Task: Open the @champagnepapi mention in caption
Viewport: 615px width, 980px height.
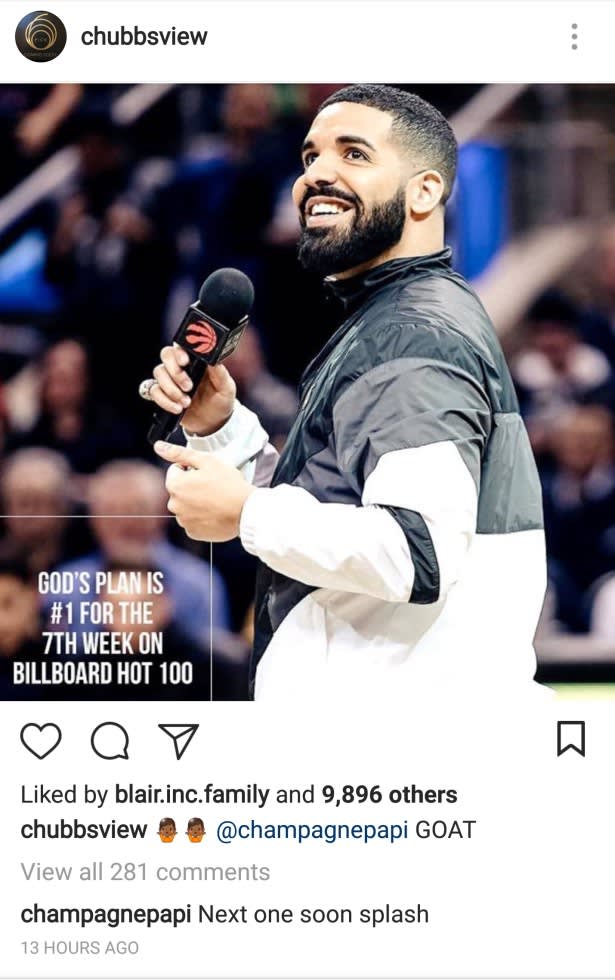Action: click(312, 831)
